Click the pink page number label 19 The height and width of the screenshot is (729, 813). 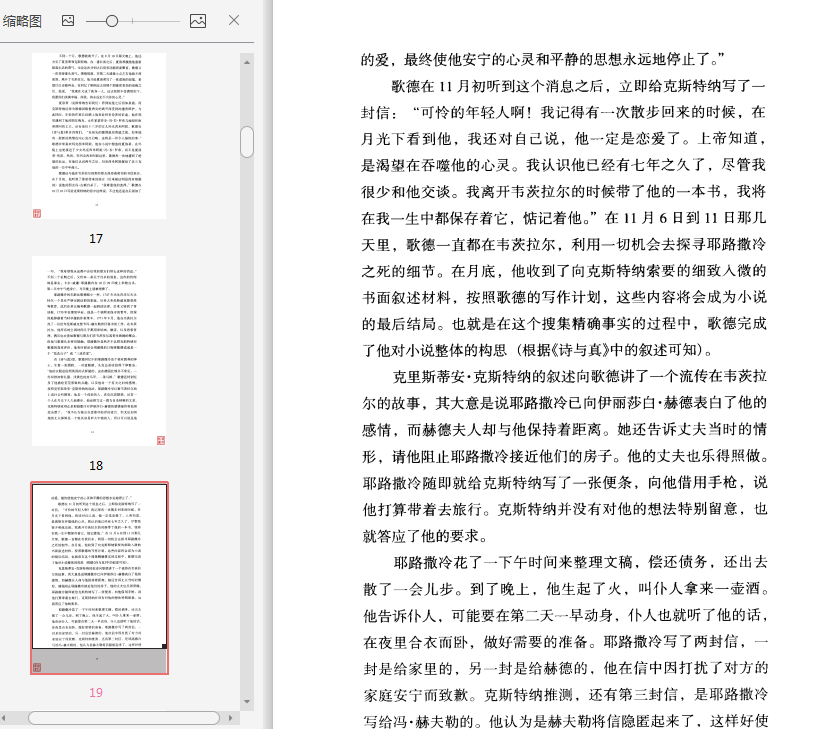(x=96, y=693)
